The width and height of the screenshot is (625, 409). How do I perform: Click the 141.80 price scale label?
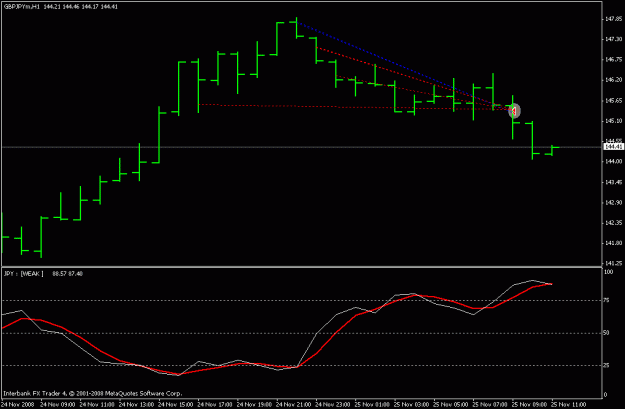(614, 243)
